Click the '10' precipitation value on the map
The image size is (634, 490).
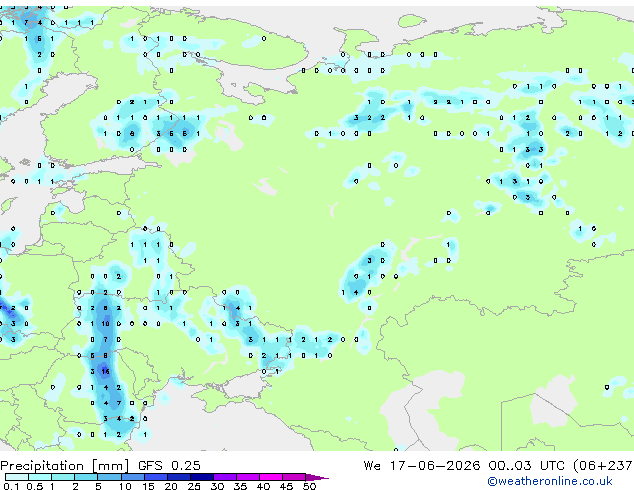pos(106,324)
